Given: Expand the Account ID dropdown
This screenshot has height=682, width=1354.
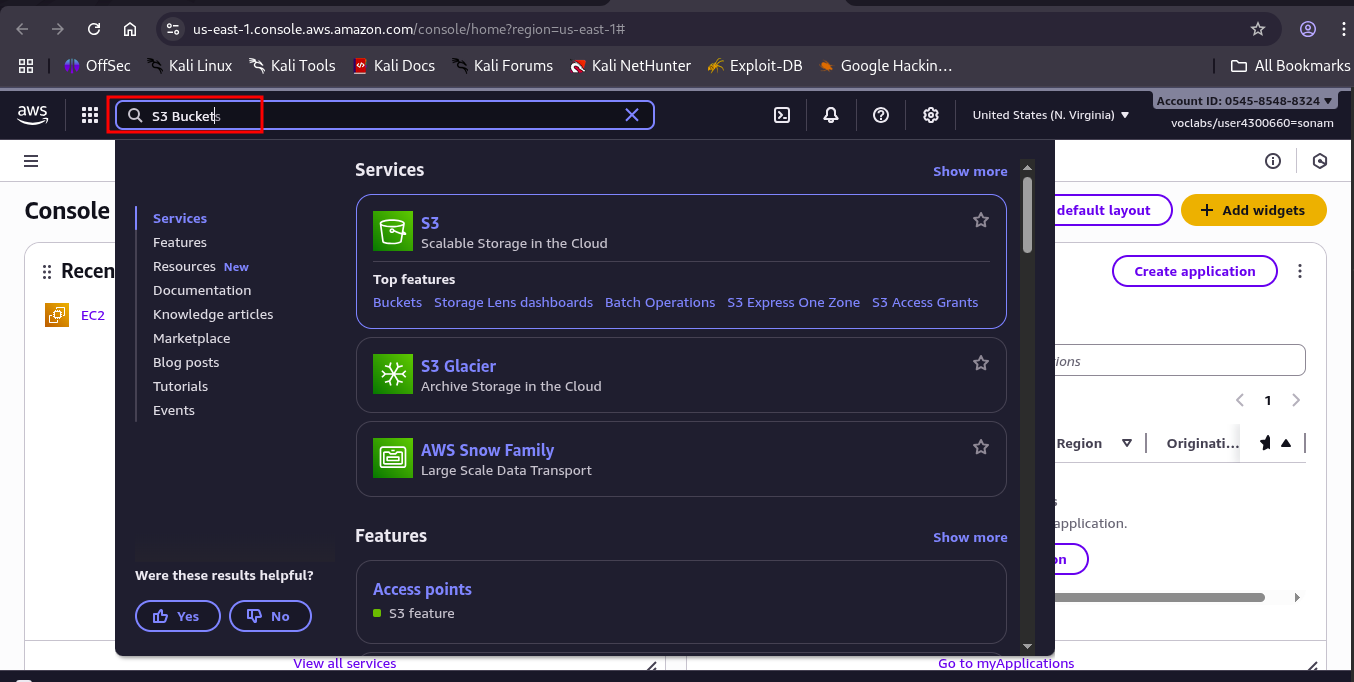Looking at the screenshot, I should coord(1245,101).
